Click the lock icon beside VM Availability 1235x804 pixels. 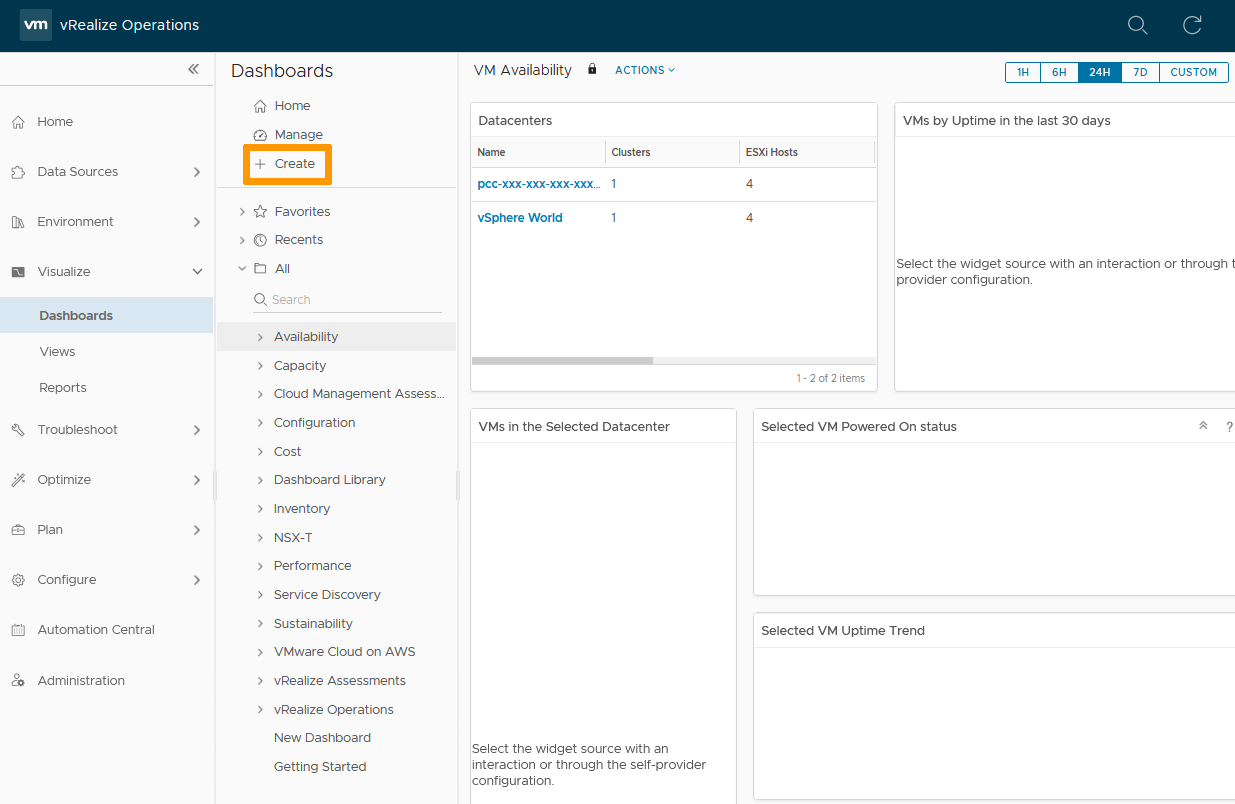click(592, 70)
